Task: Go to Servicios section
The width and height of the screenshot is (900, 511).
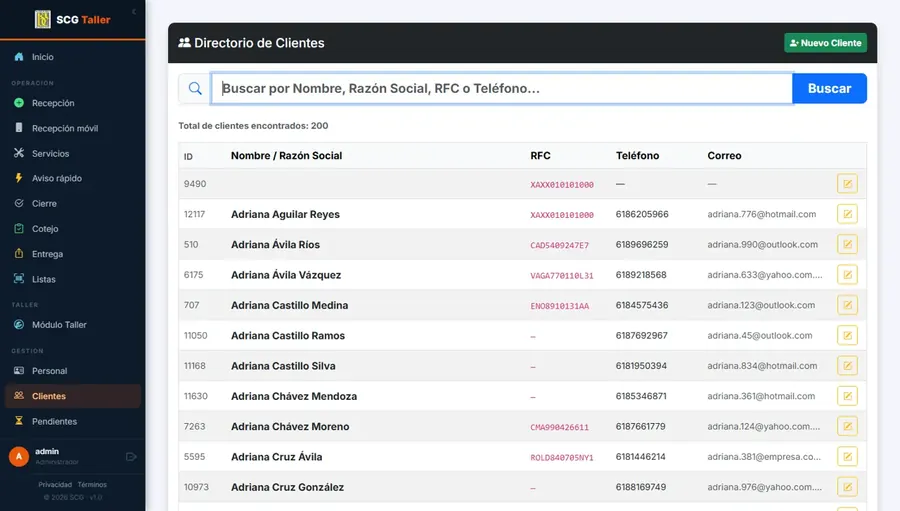Action: pyautogui.click(x=72, y=153)
